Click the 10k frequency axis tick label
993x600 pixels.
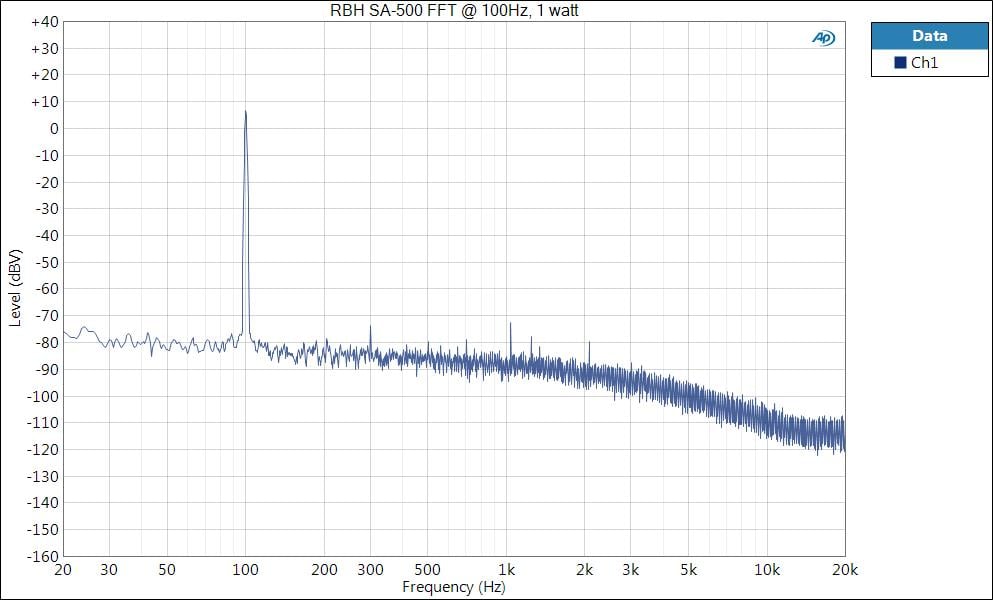tap(766, 570)
